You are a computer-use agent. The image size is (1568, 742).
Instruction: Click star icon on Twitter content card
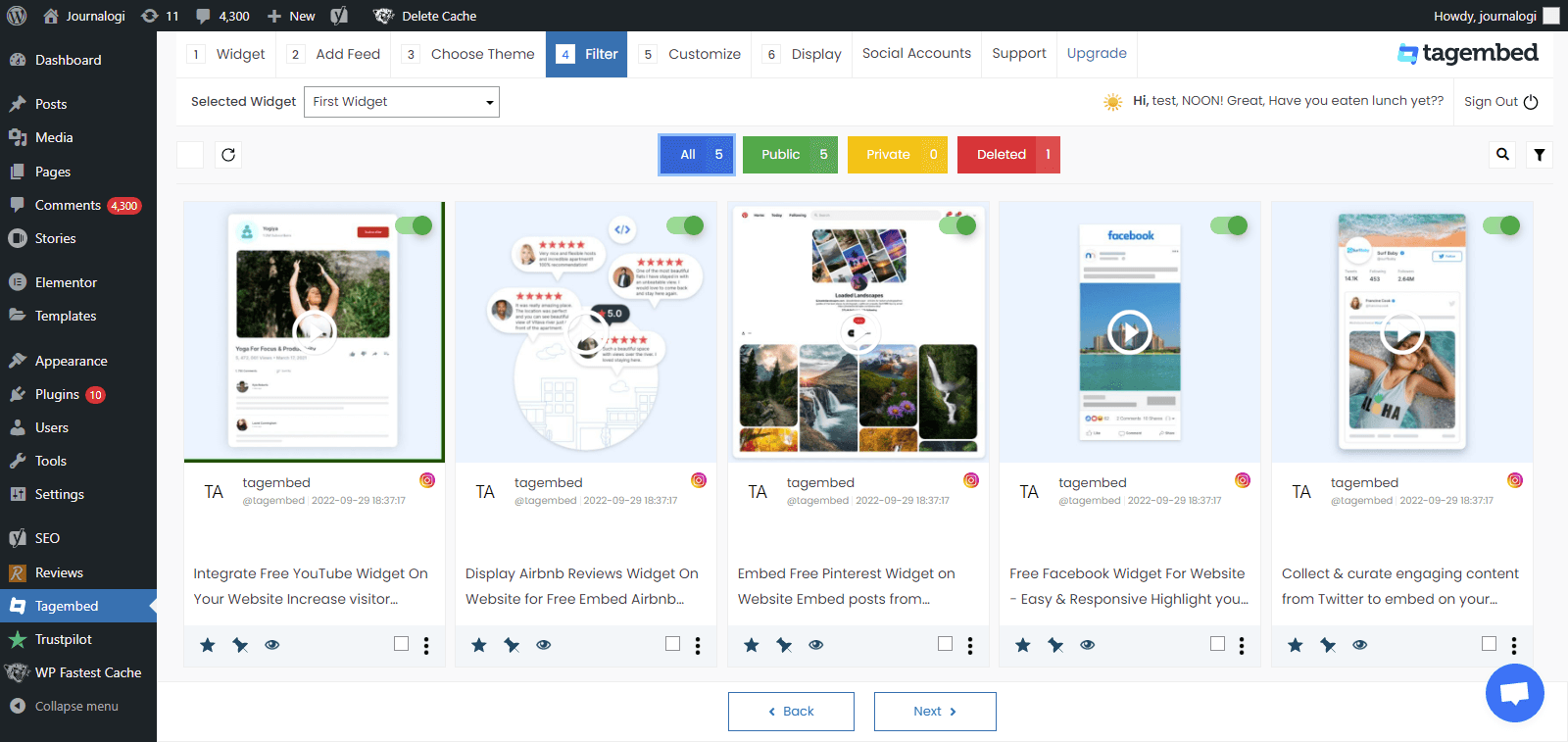point(1296,645)
